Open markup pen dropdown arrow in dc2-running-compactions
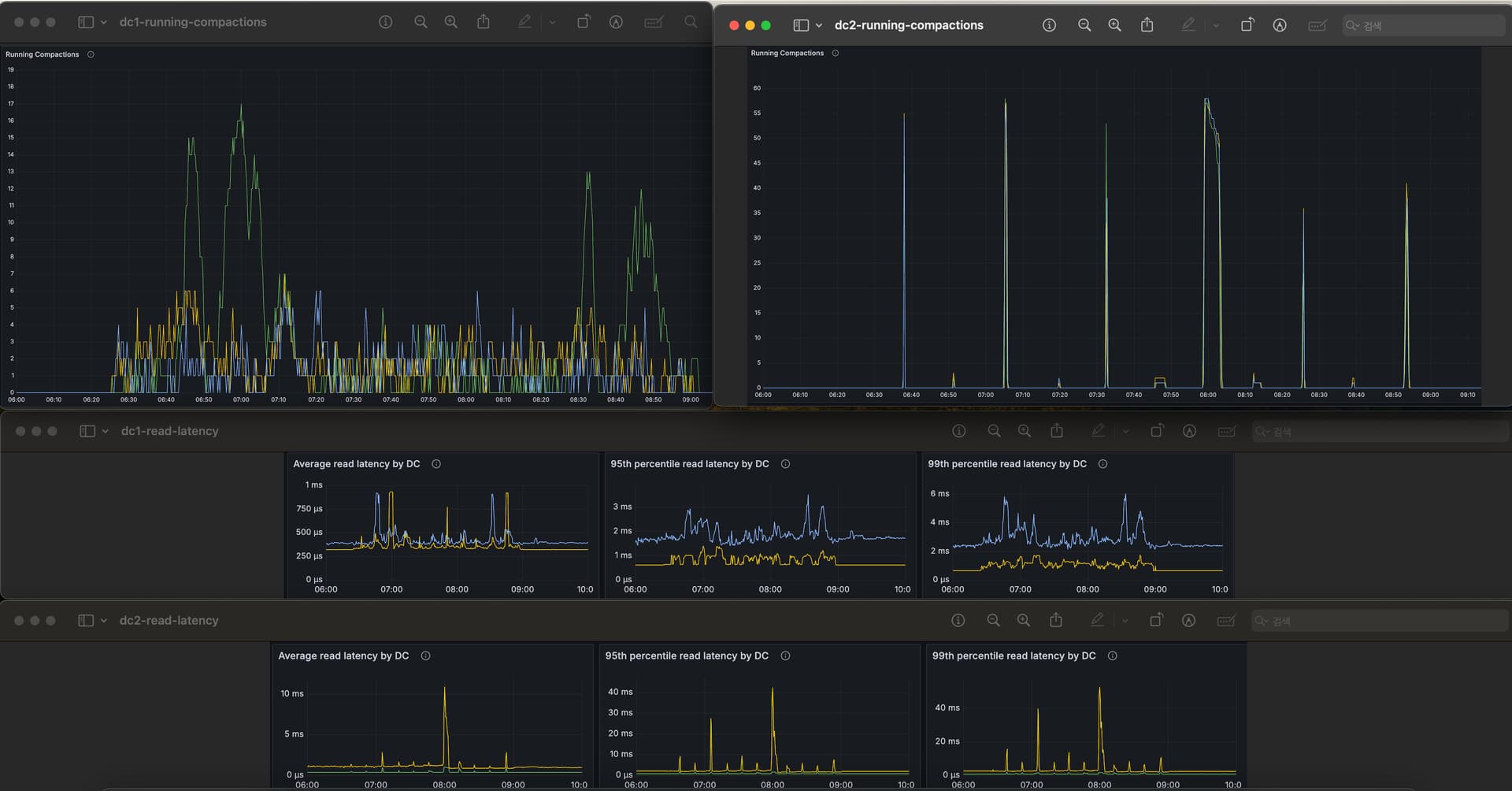Viewport: 1512px width, 791px height. (1216, 25)
